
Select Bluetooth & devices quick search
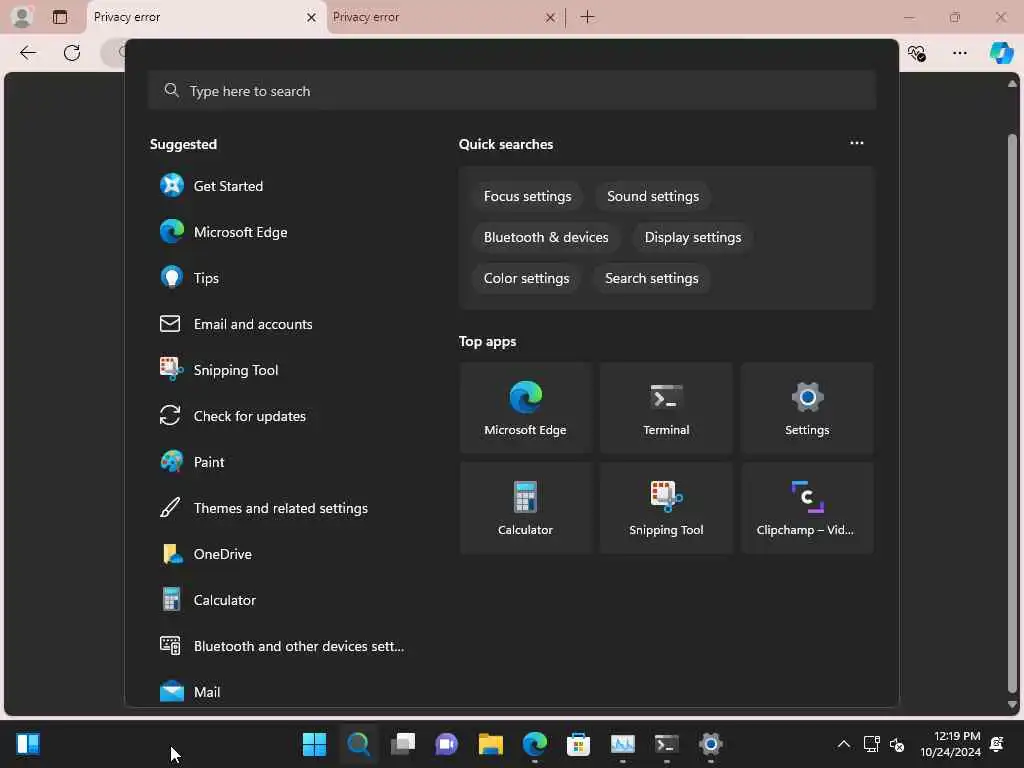[x=546, y=238]
